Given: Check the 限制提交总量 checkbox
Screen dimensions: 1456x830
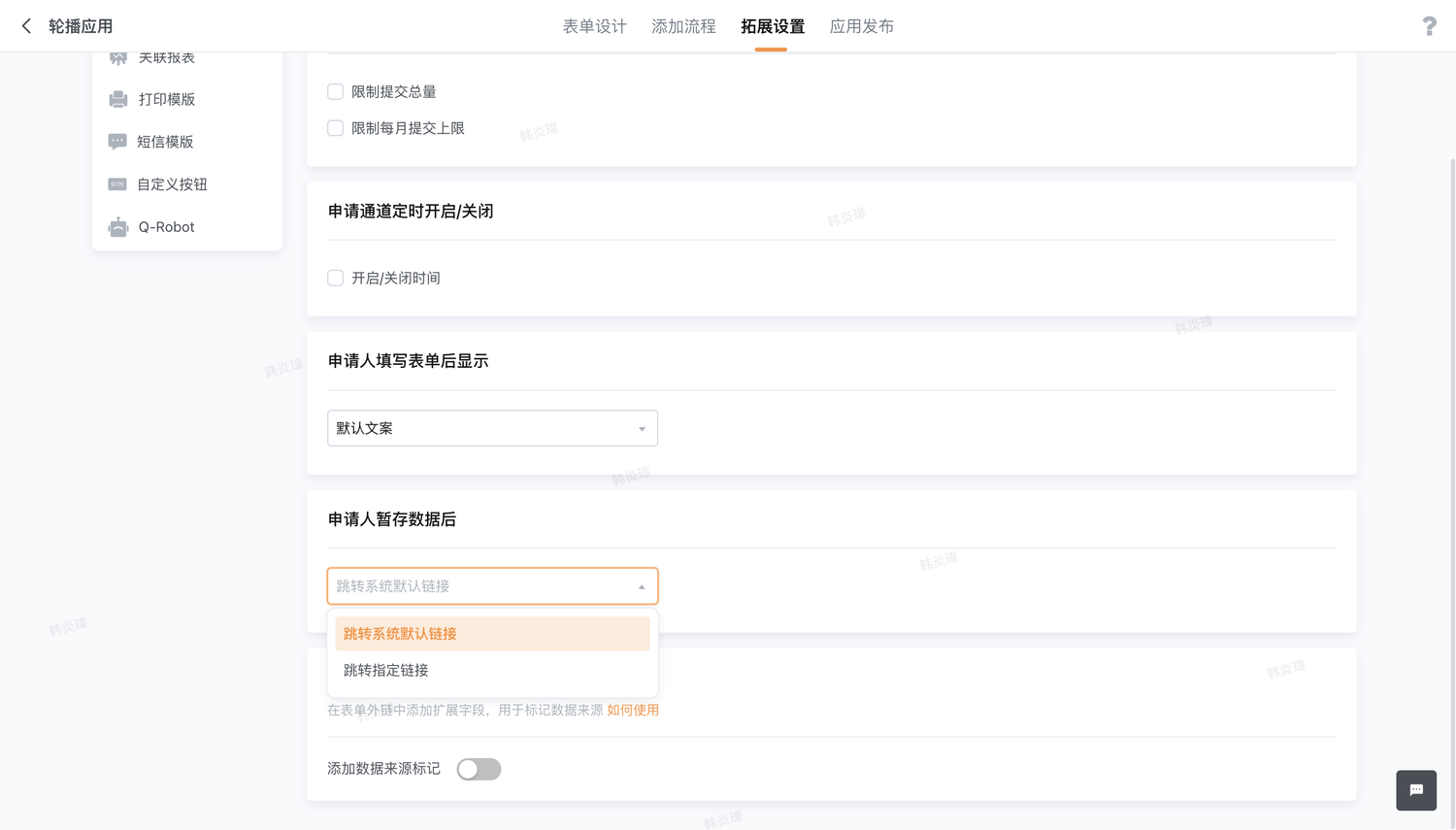Looking at the screenshot, I should pos(335,91).
